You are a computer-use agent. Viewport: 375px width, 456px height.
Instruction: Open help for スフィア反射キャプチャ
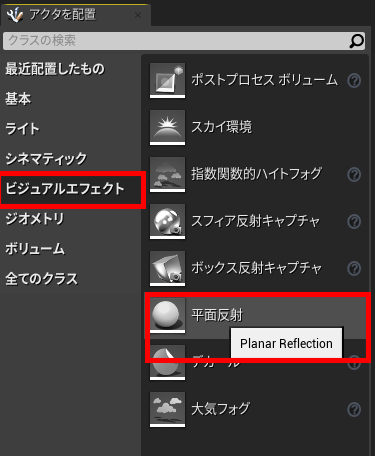coord(354,221)
